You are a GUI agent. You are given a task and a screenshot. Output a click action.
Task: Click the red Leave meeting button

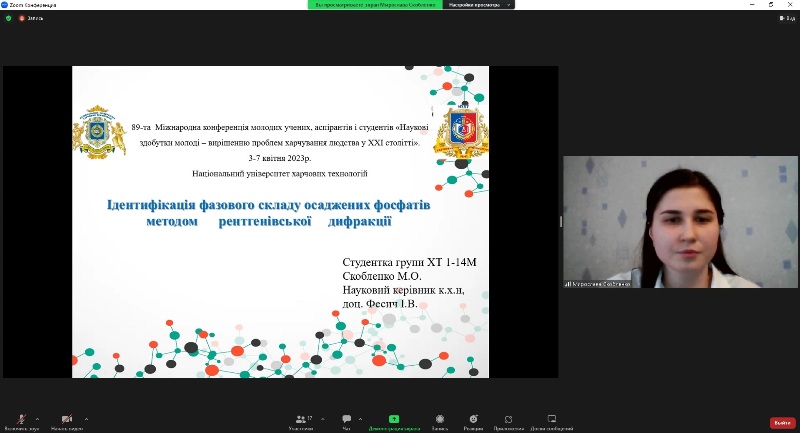(x=782, y=423)
